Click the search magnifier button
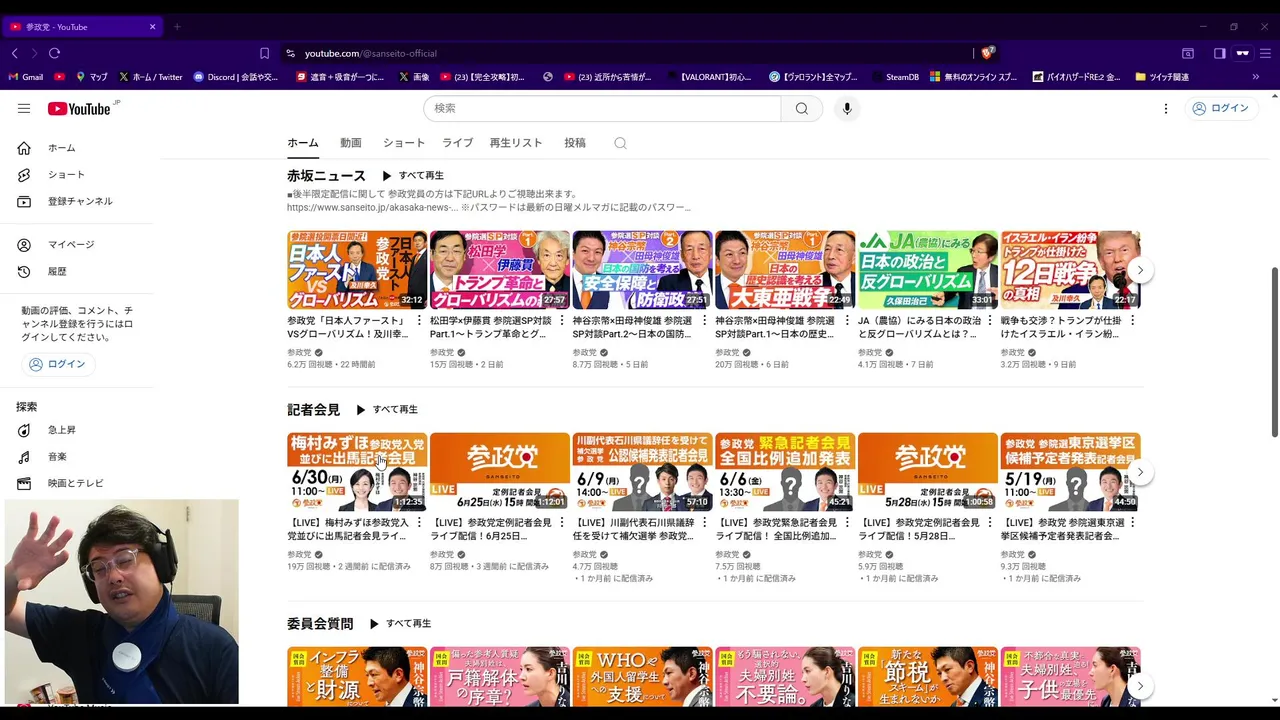The height and width of the screenshot is (720, 1280). pos(802,108)
